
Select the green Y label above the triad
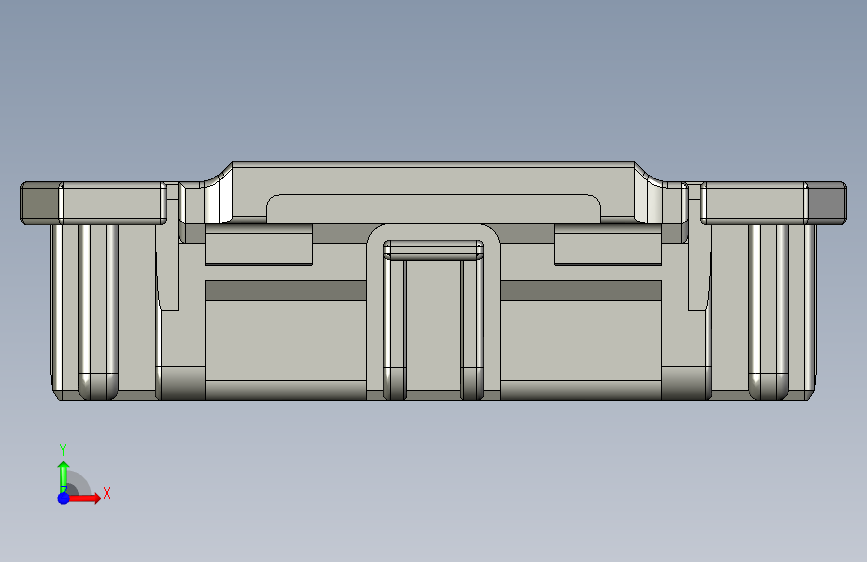tap(63, 449)
